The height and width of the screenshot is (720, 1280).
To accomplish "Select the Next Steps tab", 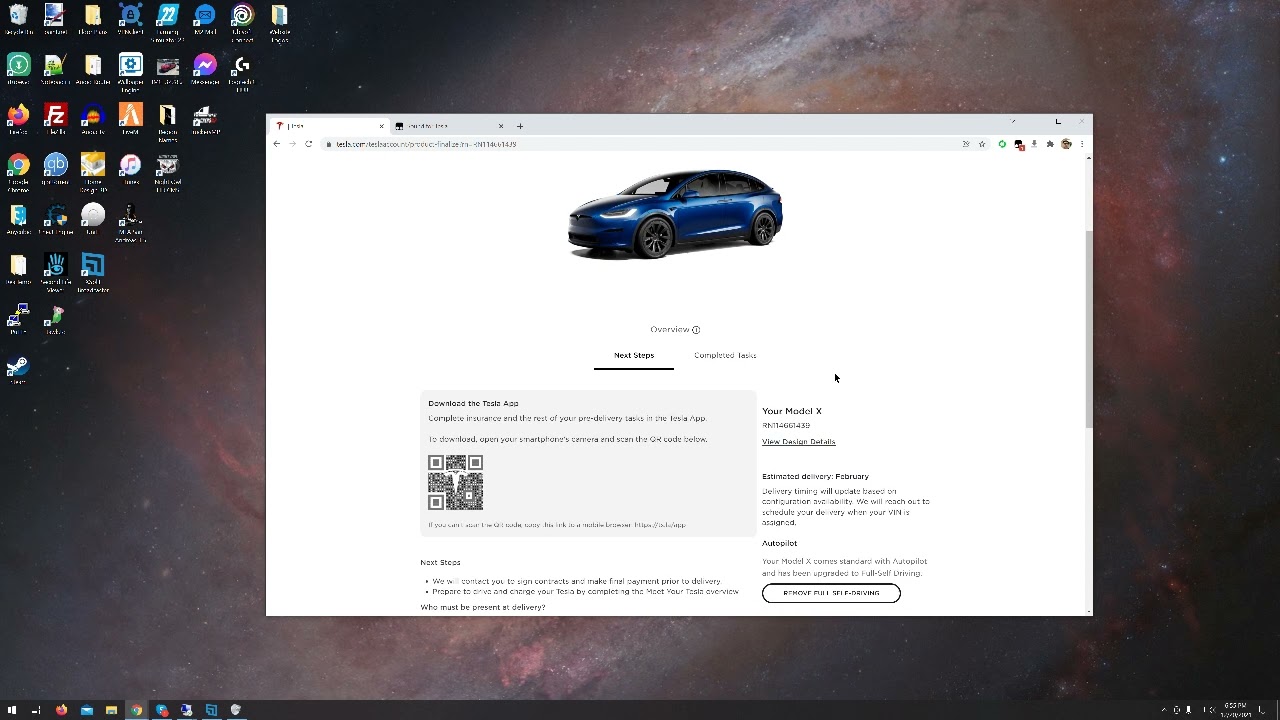I will pyautogui.click(x=634, y=355).
